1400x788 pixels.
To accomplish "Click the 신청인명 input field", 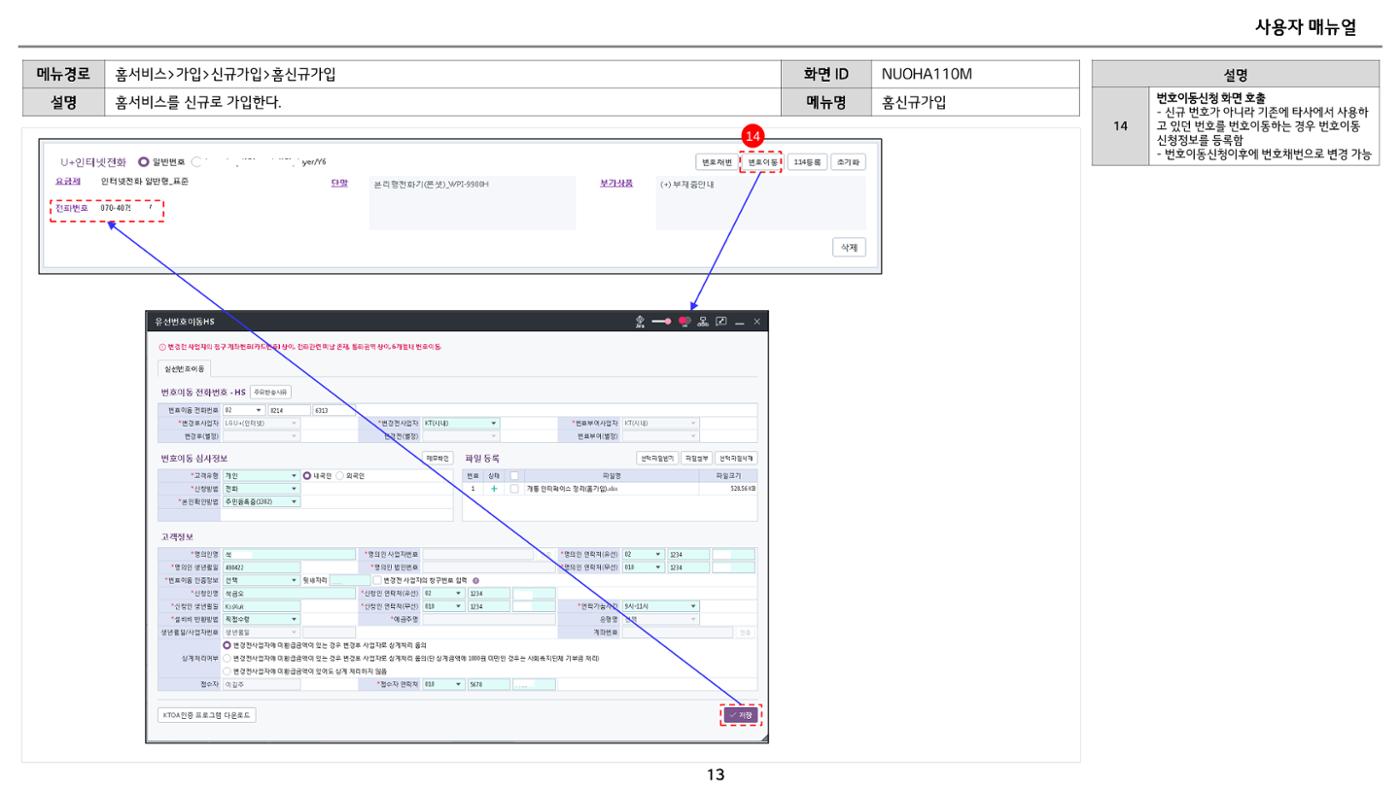I will pyautogui.click(x=289, y=593).
